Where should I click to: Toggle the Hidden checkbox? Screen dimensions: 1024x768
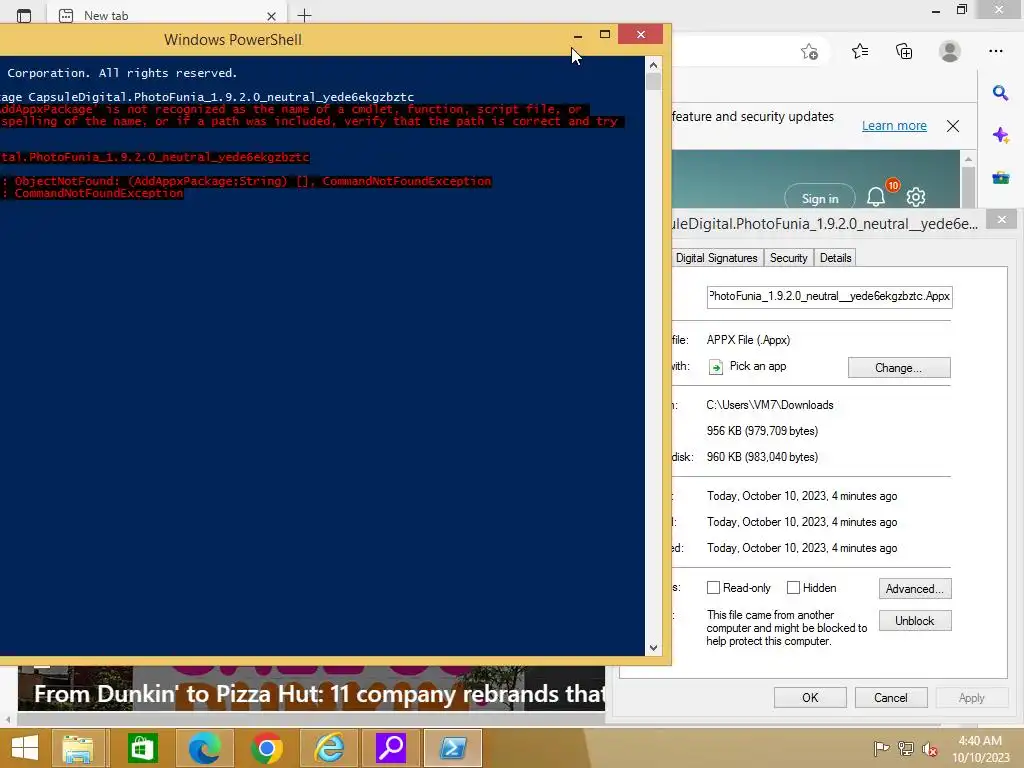793,588
